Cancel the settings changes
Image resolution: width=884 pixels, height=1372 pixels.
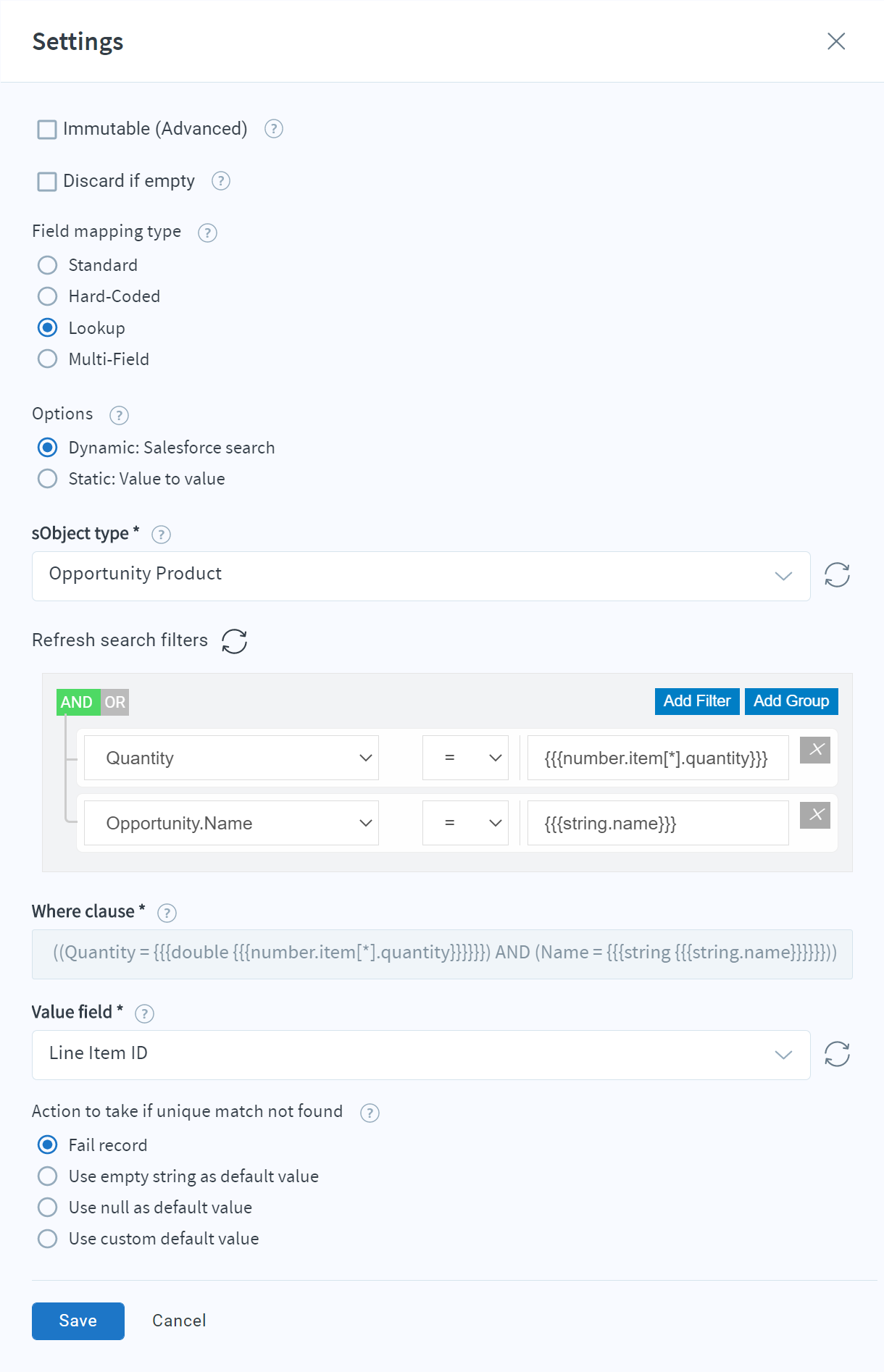tap(179, 1321)
